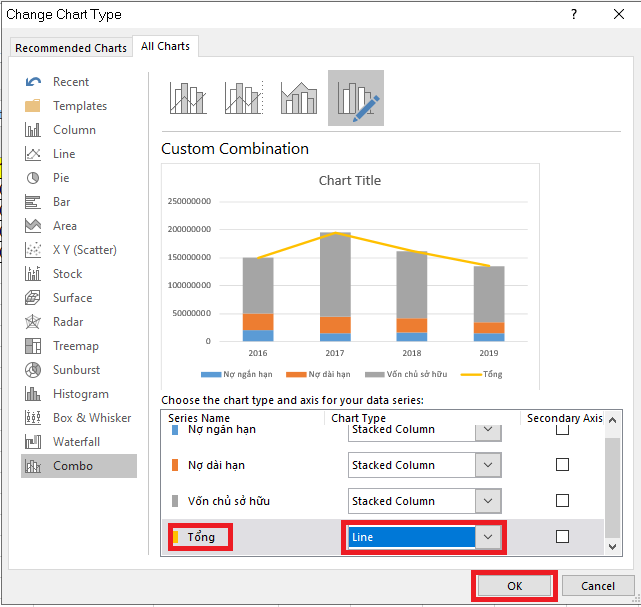Select Treemap chart category
The width and height of the screenshot is (641, 607).
(x=75, y=346)
